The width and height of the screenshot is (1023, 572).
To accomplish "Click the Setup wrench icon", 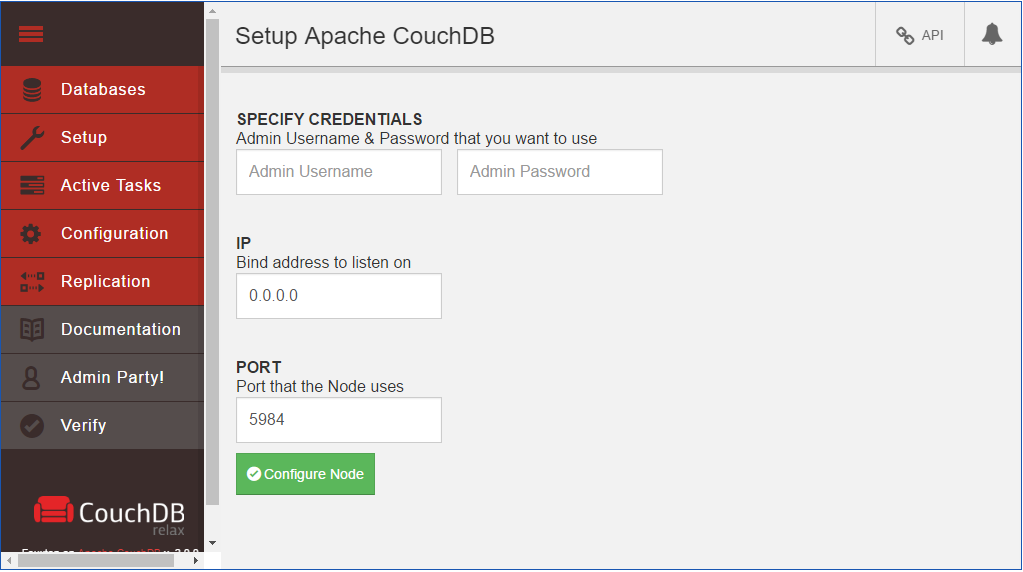I will click(x=32, y=138).
